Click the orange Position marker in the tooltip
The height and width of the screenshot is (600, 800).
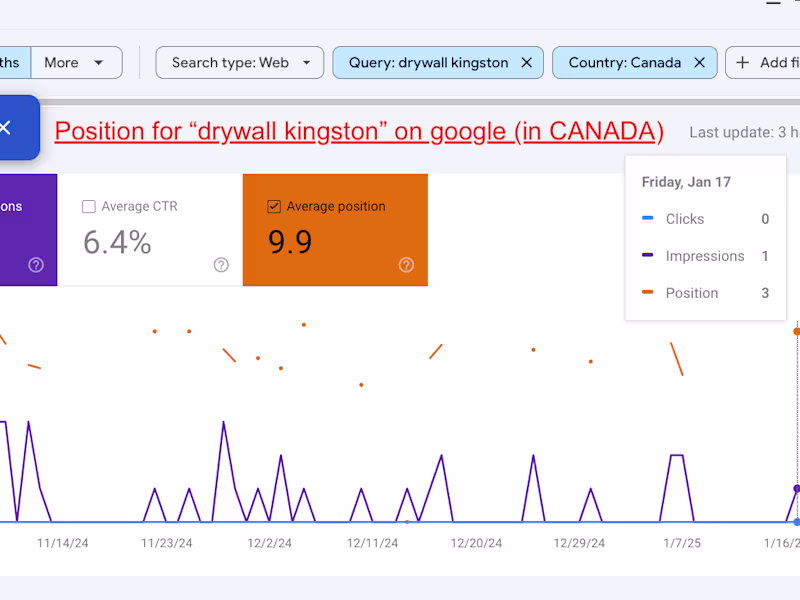pos(647,293)
